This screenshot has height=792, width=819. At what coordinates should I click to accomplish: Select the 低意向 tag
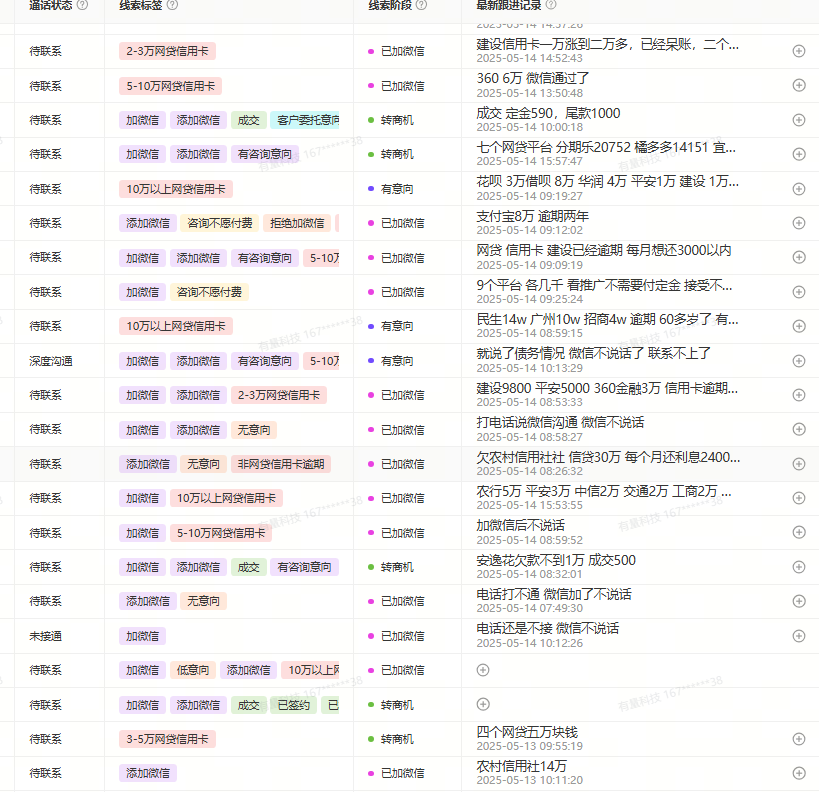(193, 670)
